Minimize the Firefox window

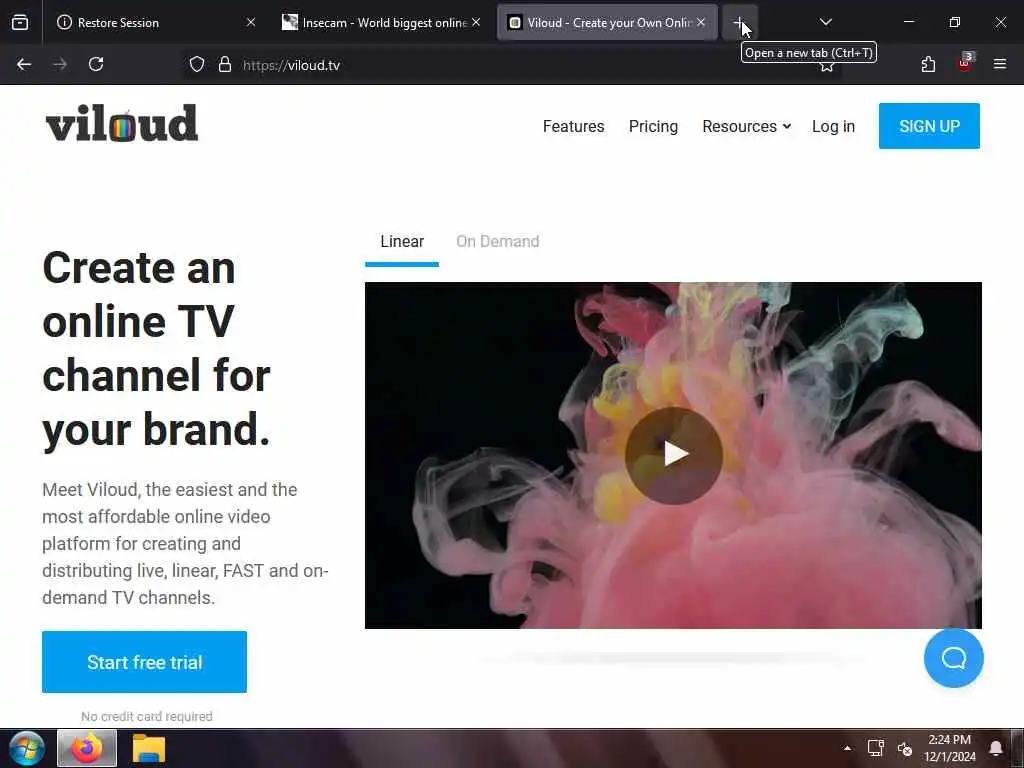click(908, 22)
